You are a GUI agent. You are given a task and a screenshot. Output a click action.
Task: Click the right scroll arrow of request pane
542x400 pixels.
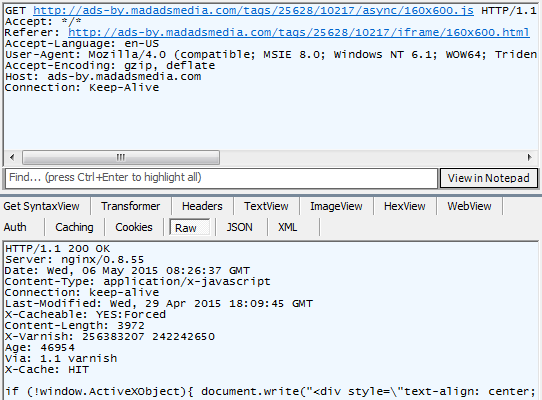(x=529, y=157)
